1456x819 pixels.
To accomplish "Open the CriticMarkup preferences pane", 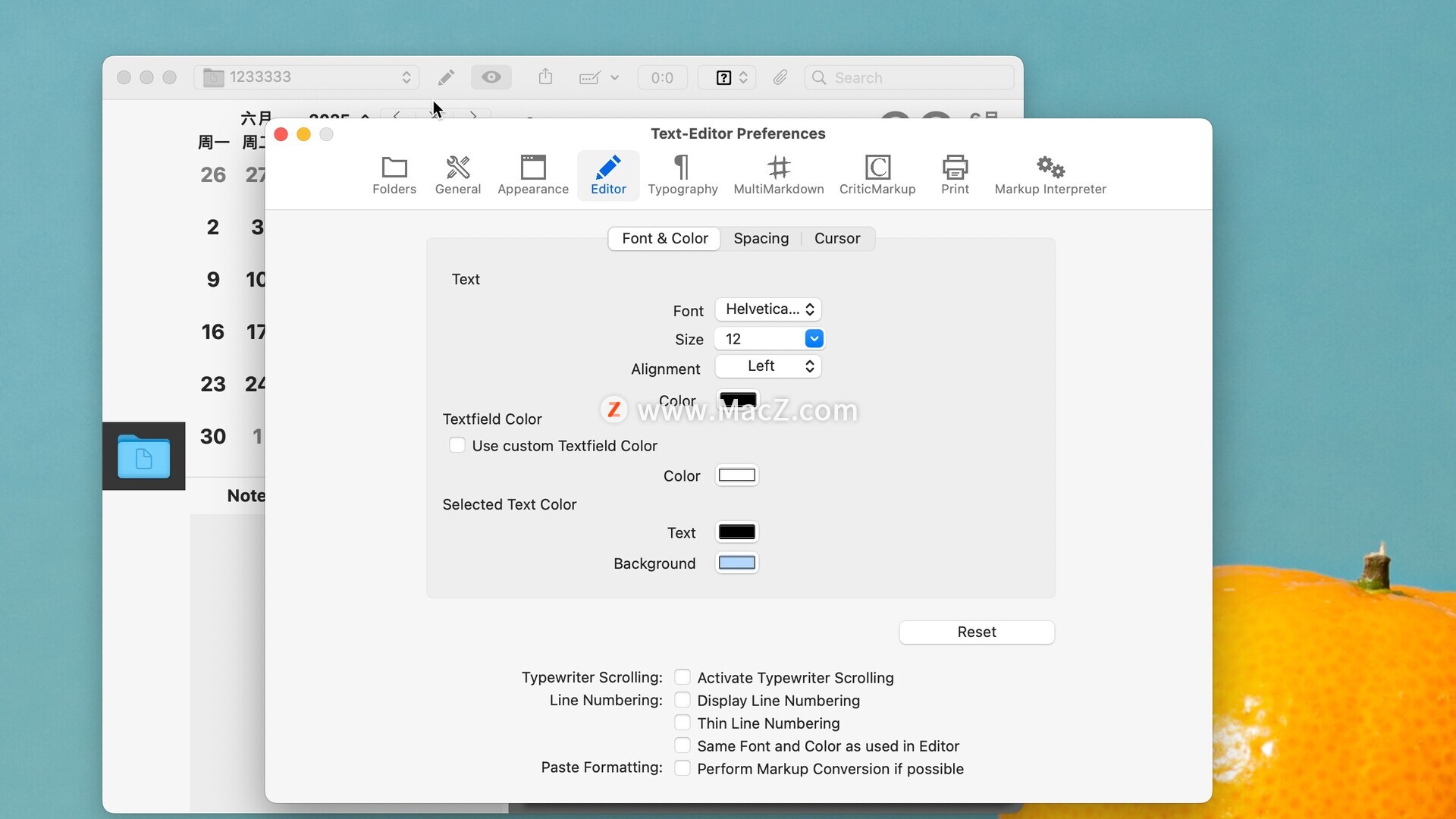I will [877, 175].
